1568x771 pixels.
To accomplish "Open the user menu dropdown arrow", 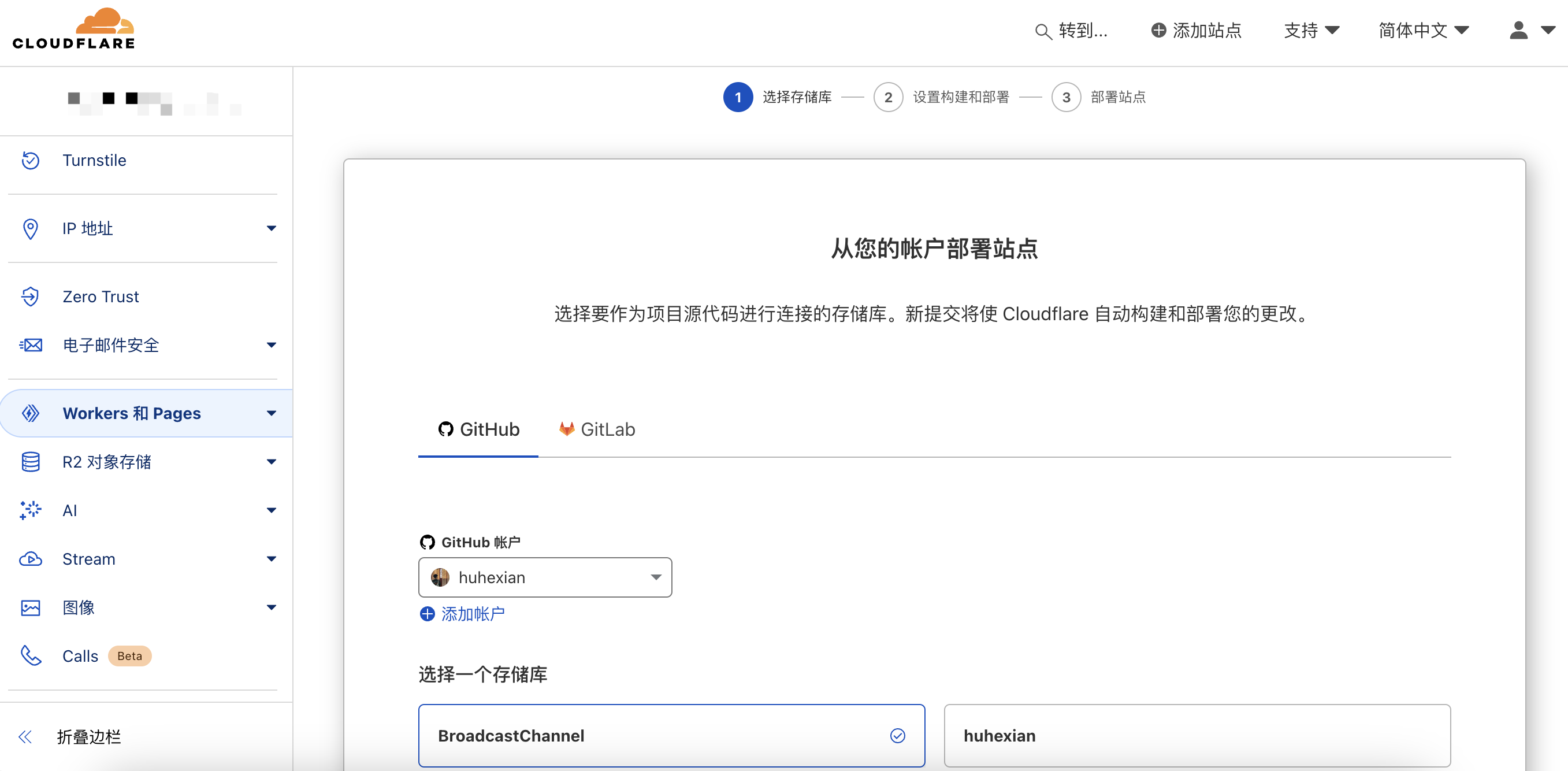I will [x=1548, y=30].
